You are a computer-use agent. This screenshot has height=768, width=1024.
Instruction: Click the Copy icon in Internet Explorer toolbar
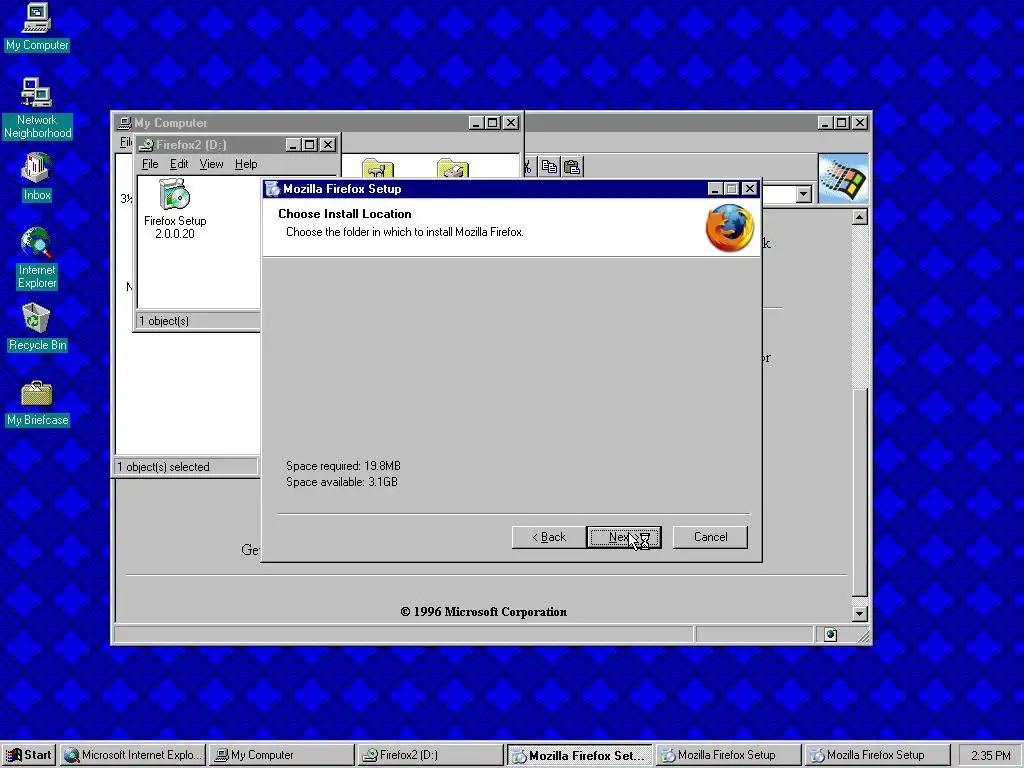pyautogui.click(x=550, y=167)
